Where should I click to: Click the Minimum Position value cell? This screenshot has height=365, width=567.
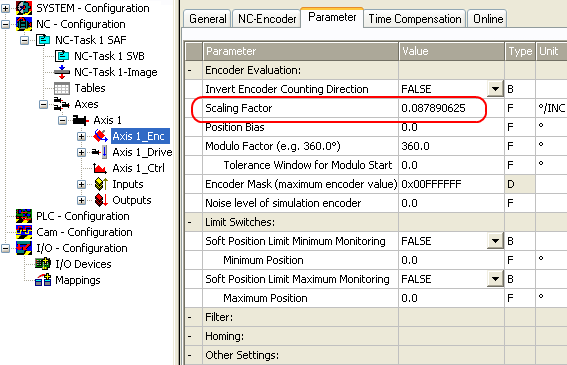coord(452,260)
